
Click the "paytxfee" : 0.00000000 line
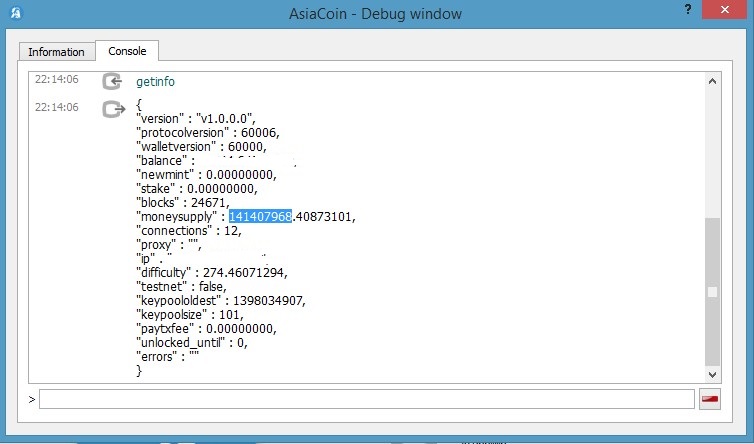tap(206, 328)
